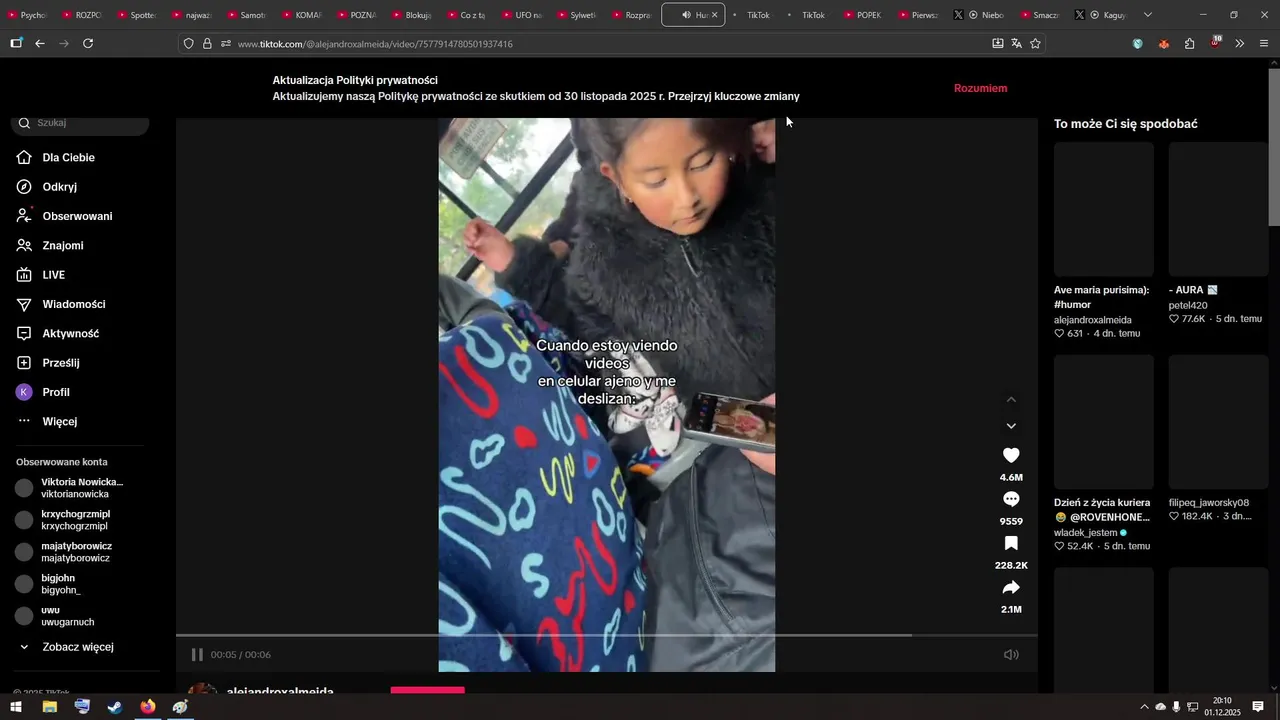This screenshot has width=1280, height=720.
Task: Open Steam from the Windows taskbar
Action: pyautogui.click(x=115, y=707)
